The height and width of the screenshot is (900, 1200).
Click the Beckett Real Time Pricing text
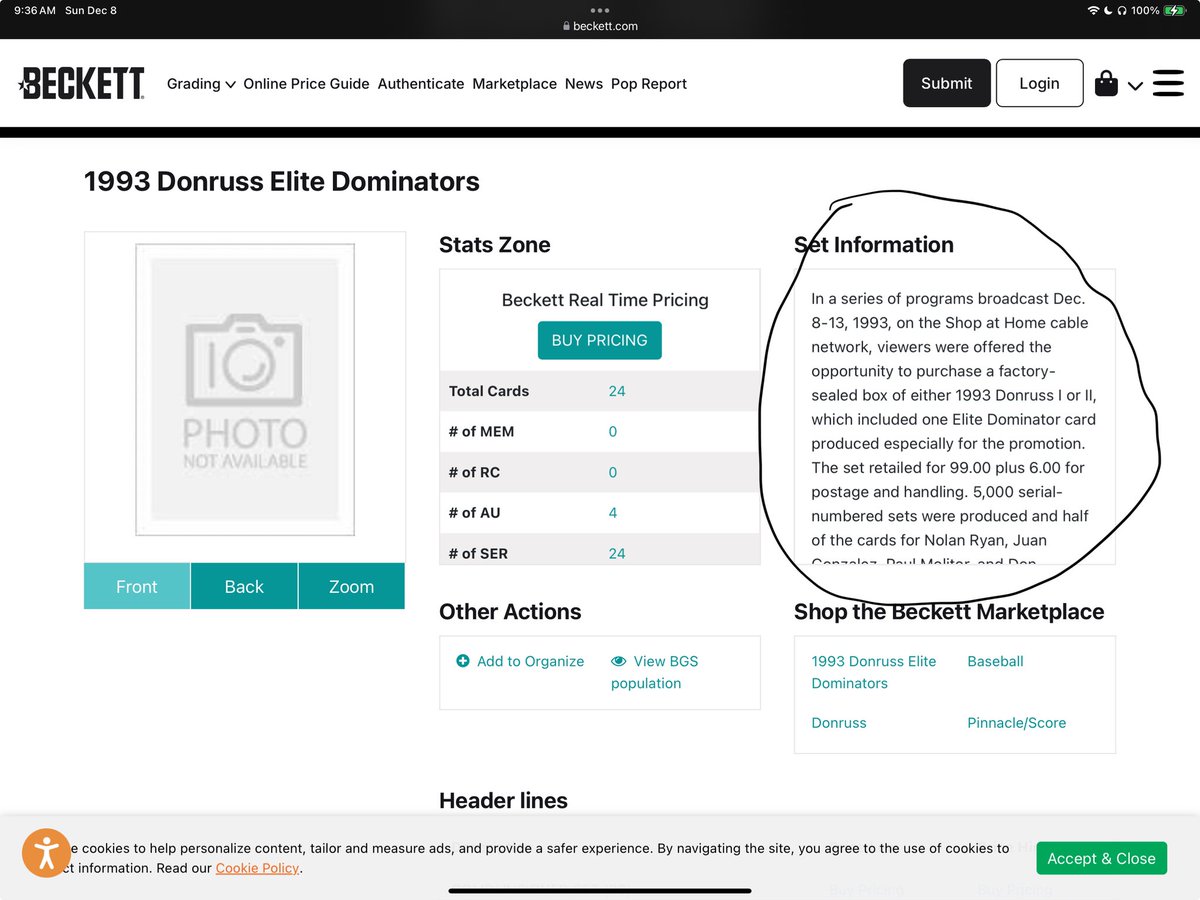[605, 300]
